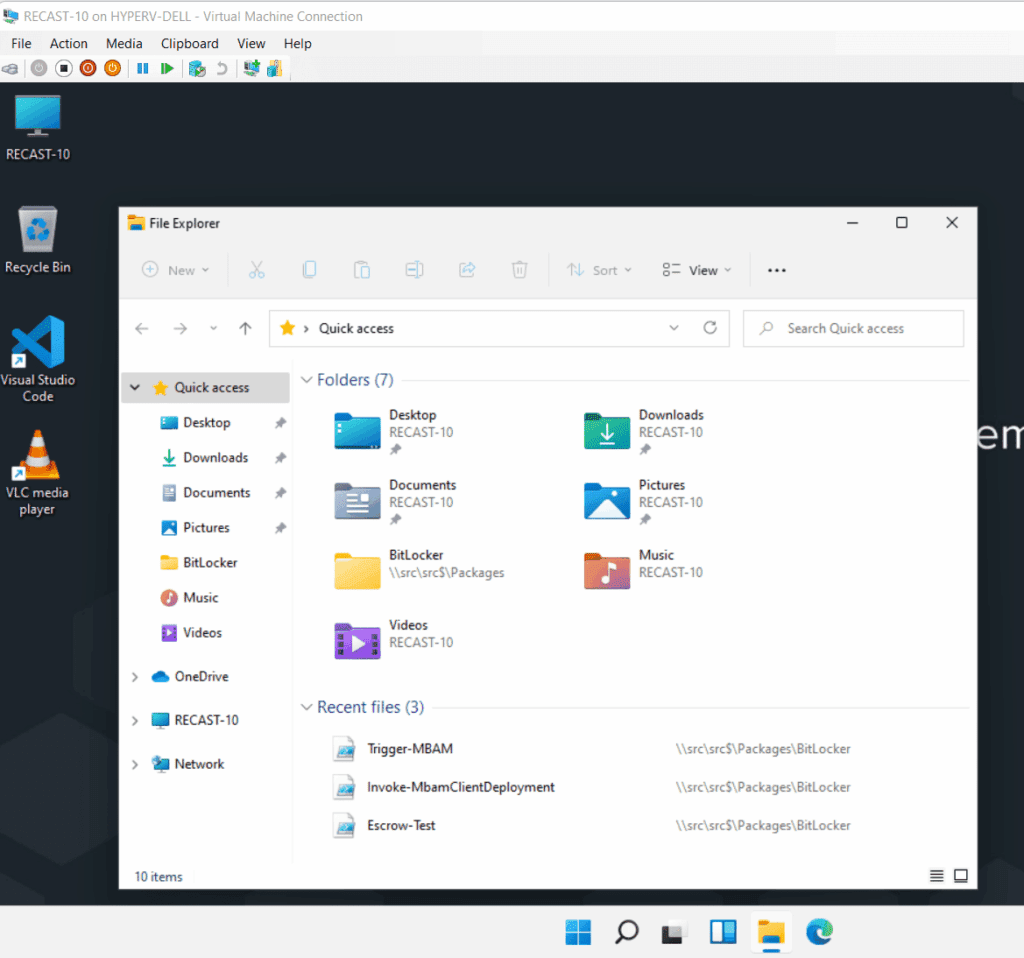This screenshot has height=958, width=1024.
Task: Click the Paste icon in the toolbar
Action: (361, 269)
